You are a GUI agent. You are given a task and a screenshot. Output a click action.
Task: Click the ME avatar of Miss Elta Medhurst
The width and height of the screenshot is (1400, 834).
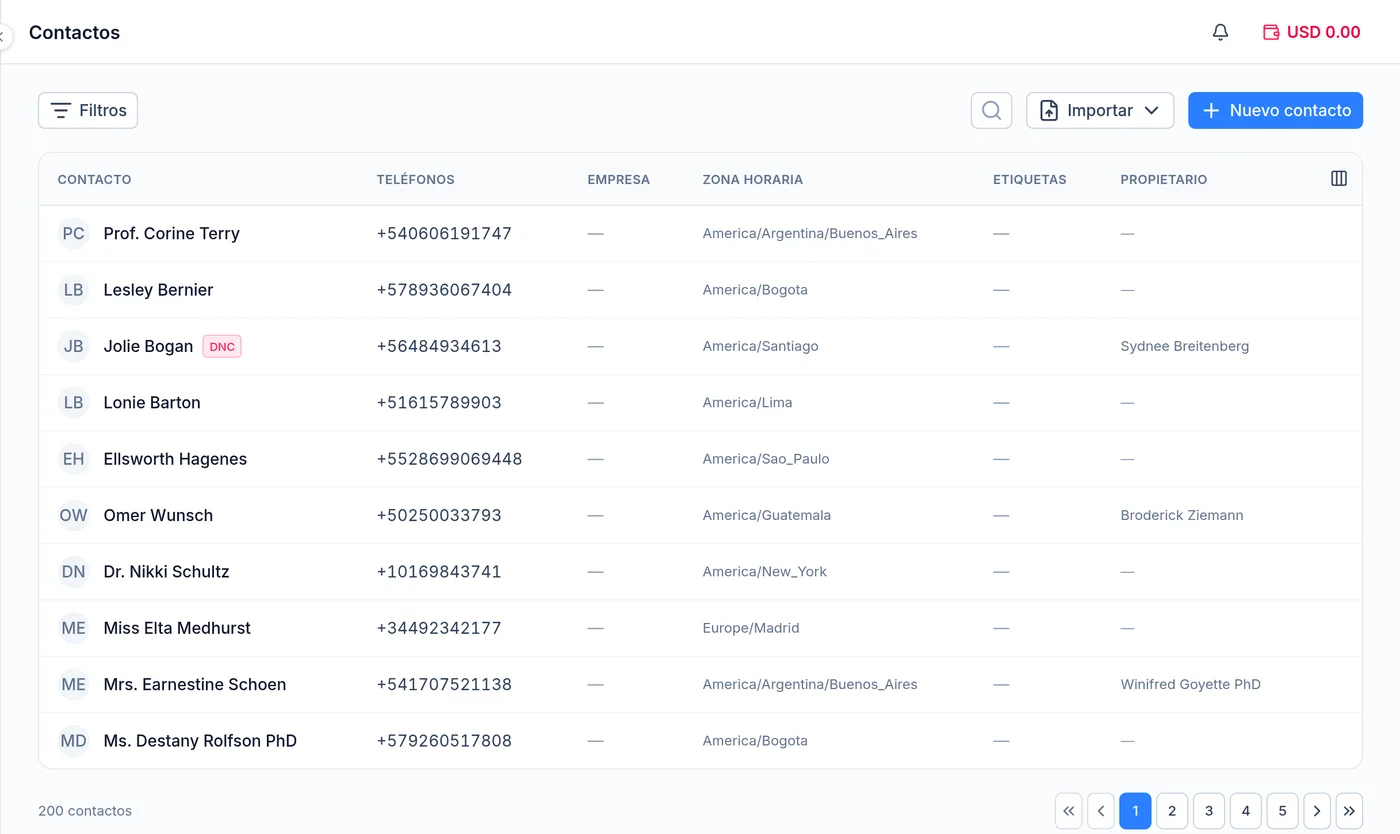click(74, 628)
